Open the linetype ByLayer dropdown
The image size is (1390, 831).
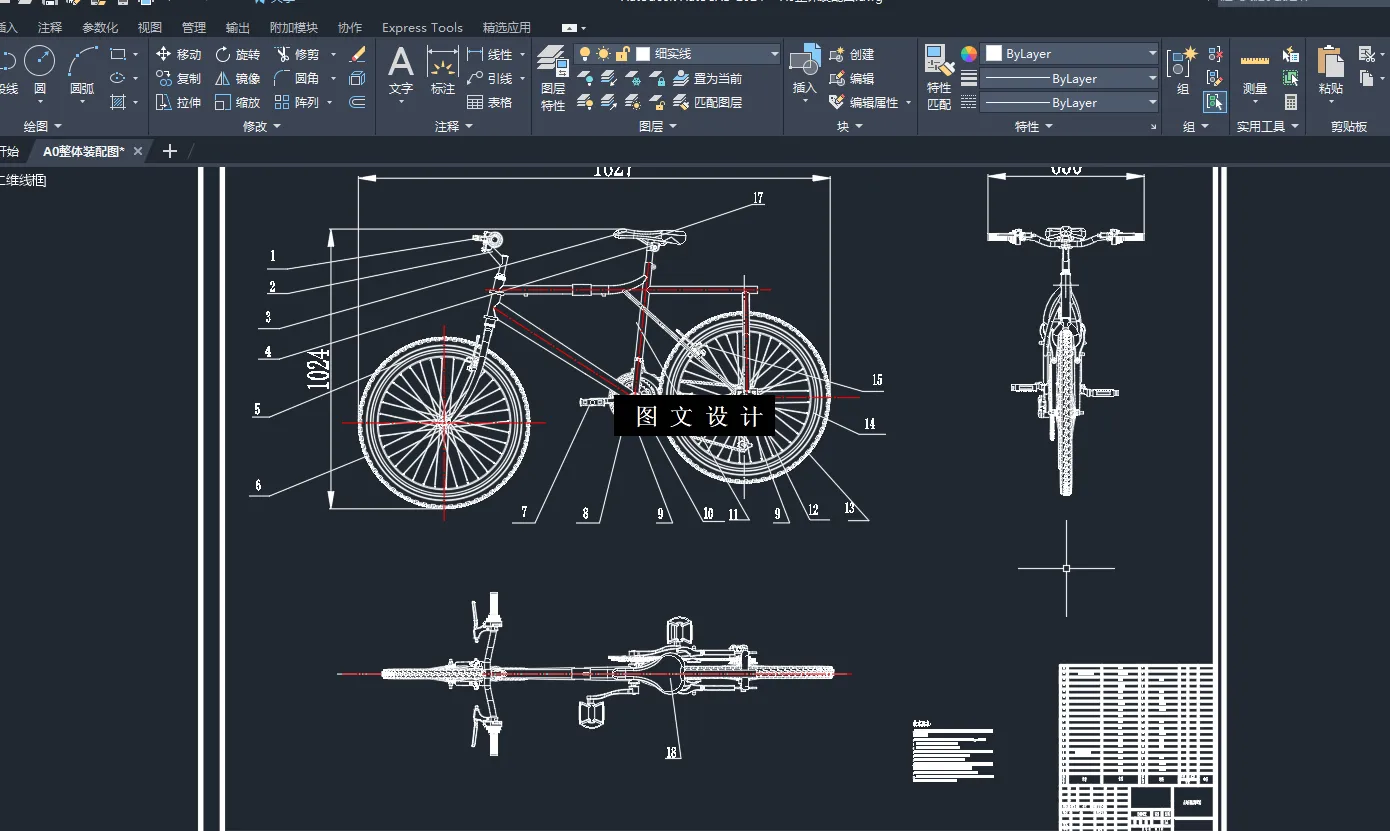click(x=1070, y=102)
